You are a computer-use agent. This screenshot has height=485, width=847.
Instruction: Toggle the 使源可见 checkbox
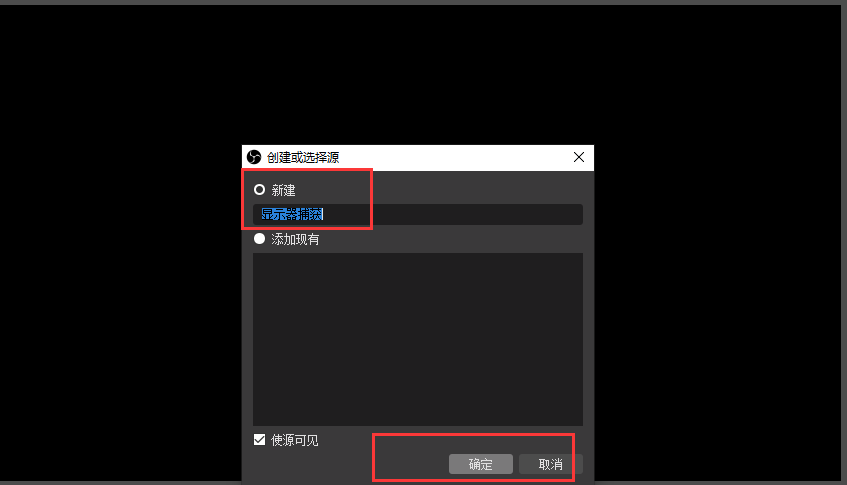(259, 440)
